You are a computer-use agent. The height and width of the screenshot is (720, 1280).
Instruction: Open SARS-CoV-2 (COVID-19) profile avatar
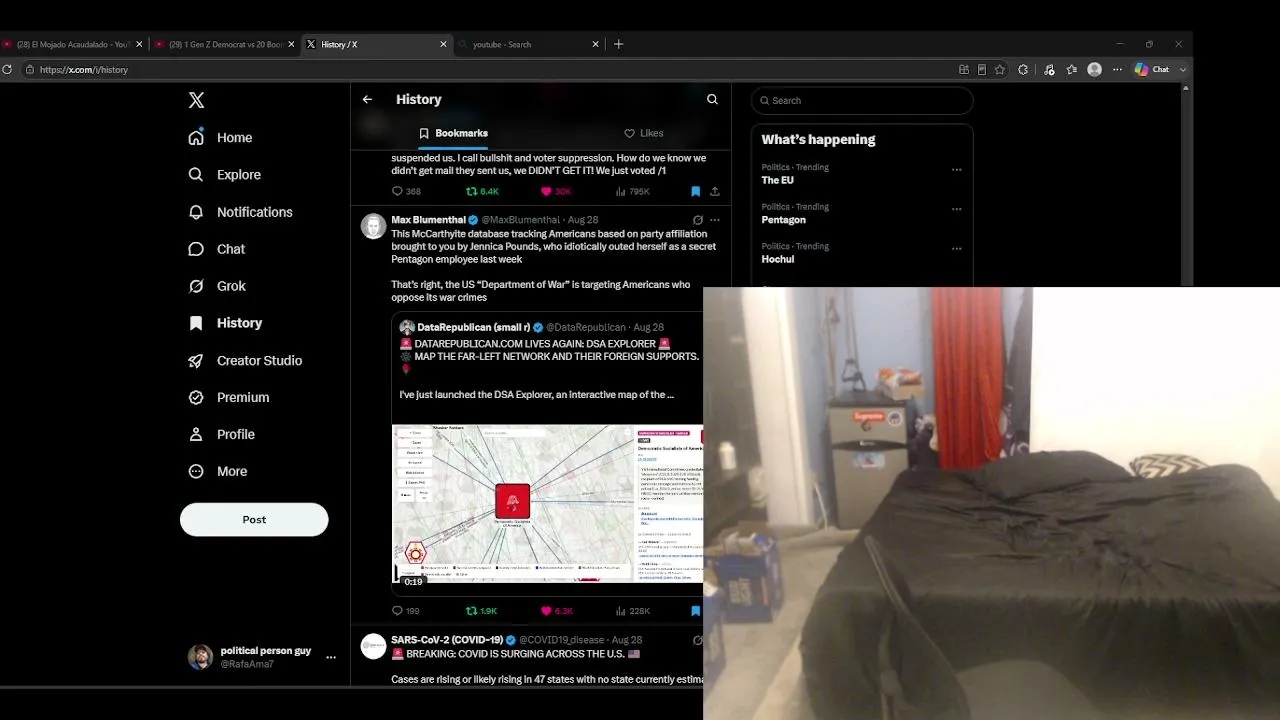click(x=373, y=646)
